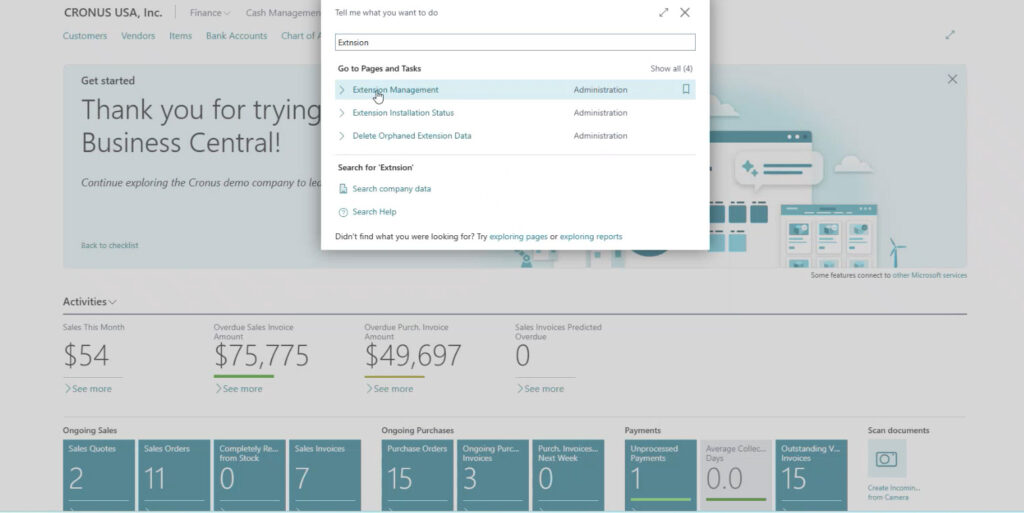Open the Unprocessed Payments tile

(661, 475)
